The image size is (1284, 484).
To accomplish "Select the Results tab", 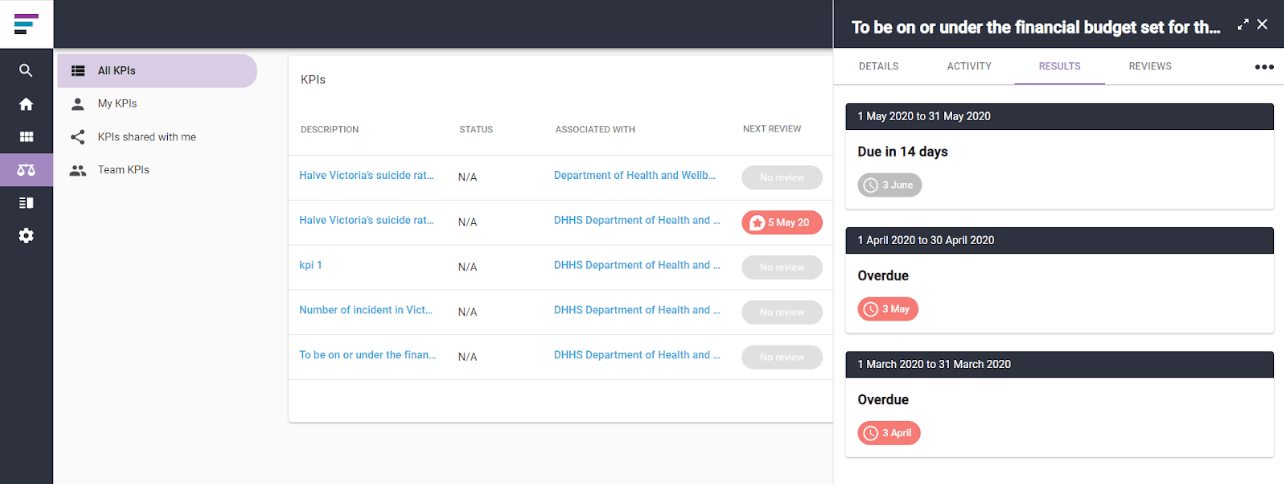I will point(1059,66).
